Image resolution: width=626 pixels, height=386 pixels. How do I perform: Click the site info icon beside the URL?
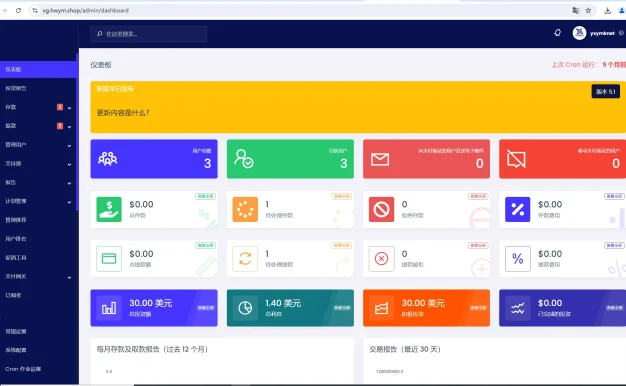click(x=35, y=10)
